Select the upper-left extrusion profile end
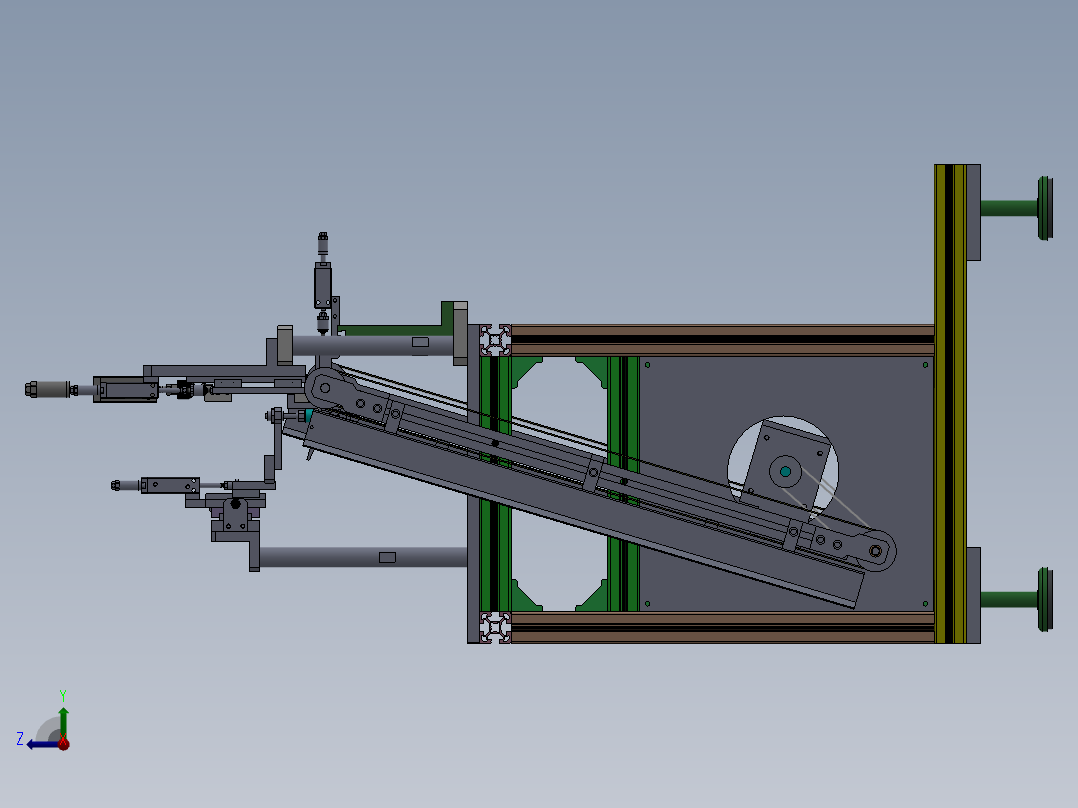 coord(495,340)
